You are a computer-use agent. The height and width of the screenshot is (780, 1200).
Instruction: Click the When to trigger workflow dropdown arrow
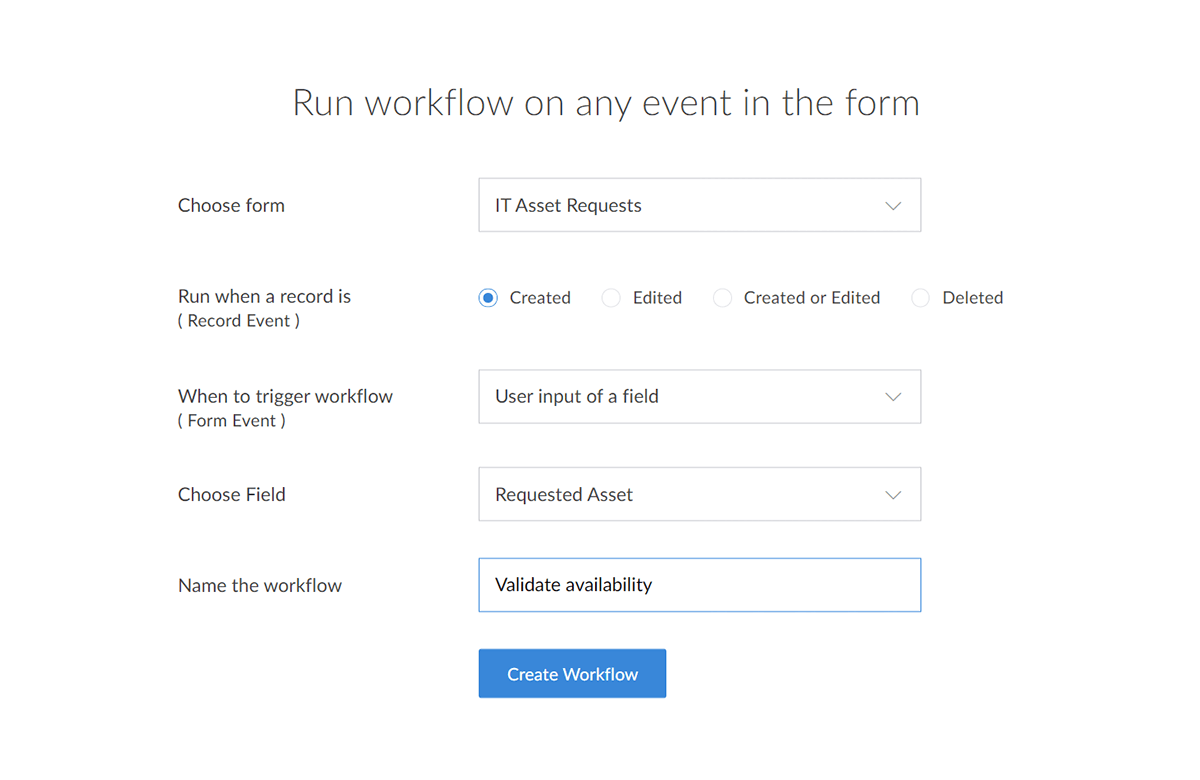pyautogui.click(x=892, y=396)
